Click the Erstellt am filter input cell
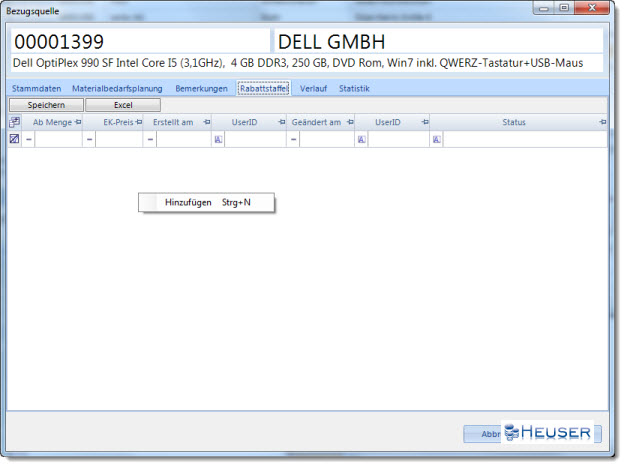The width and height of the screenshot is (625, 467). [184, 139]
